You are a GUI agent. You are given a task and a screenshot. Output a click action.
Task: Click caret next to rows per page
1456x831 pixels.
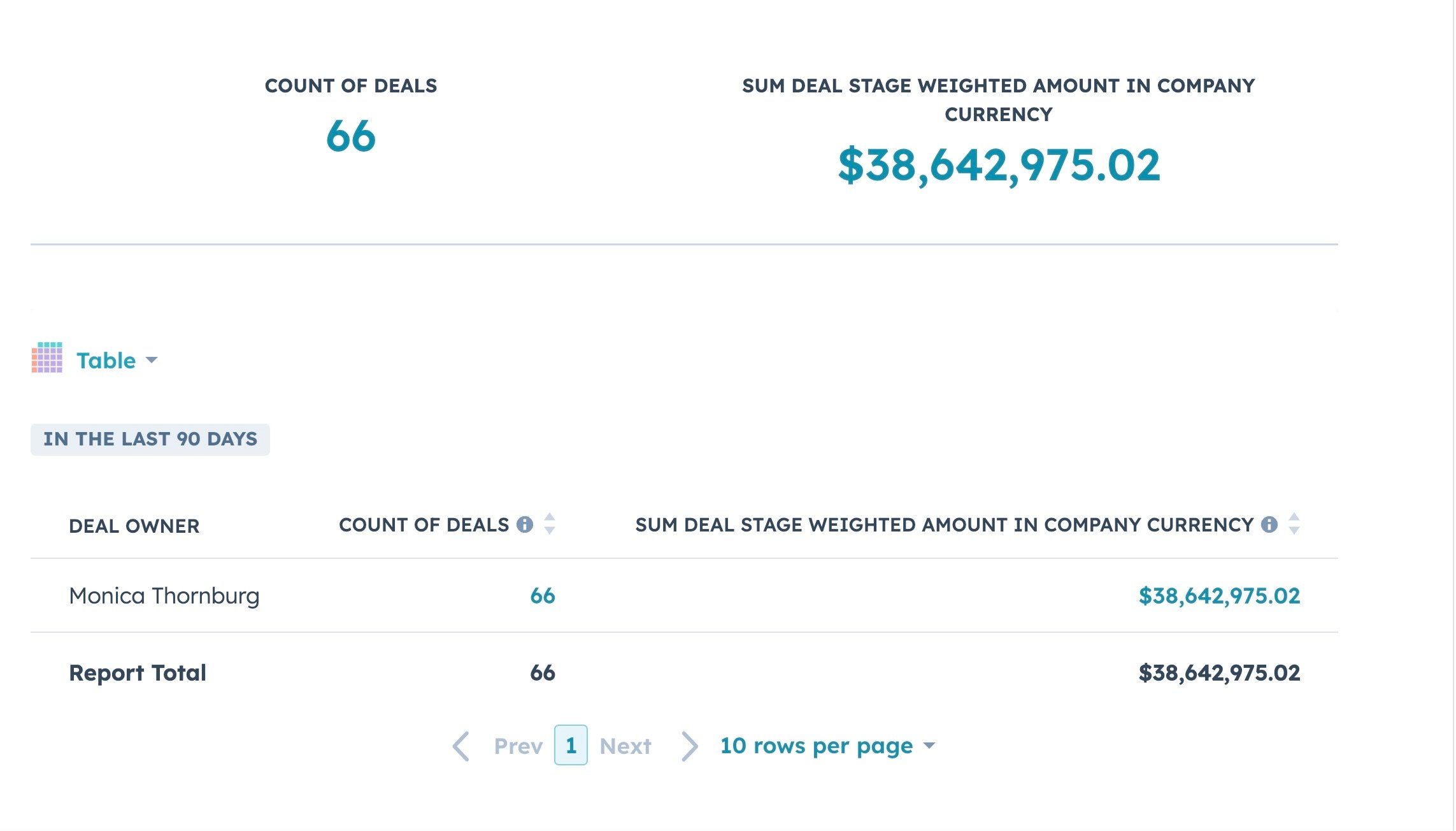click(929, 746)
